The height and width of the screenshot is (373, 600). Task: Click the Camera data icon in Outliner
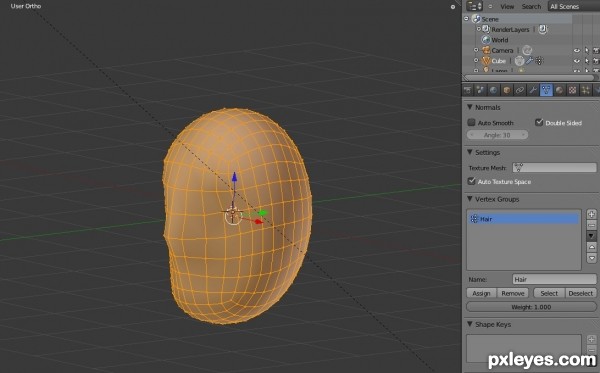click(x=527, y=50)
